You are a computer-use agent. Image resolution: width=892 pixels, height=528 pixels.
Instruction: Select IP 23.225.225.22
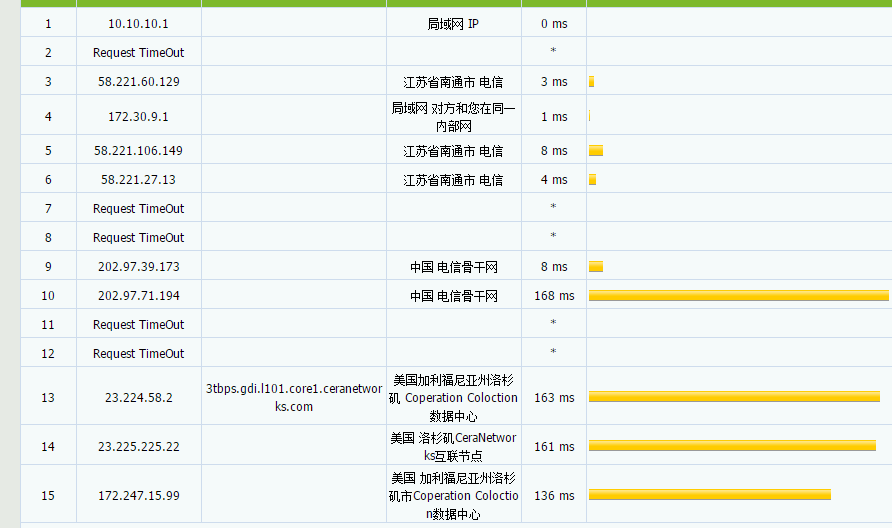(x=138, y=447)
